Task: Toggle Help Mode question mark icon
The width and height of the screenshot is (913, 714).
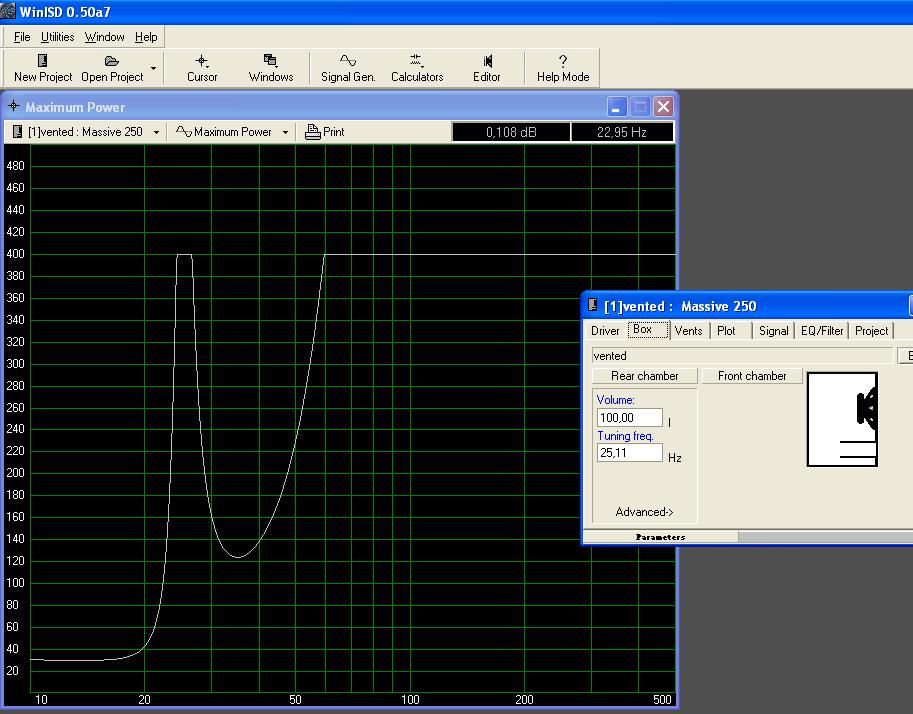Action: [x=563, y=61]
